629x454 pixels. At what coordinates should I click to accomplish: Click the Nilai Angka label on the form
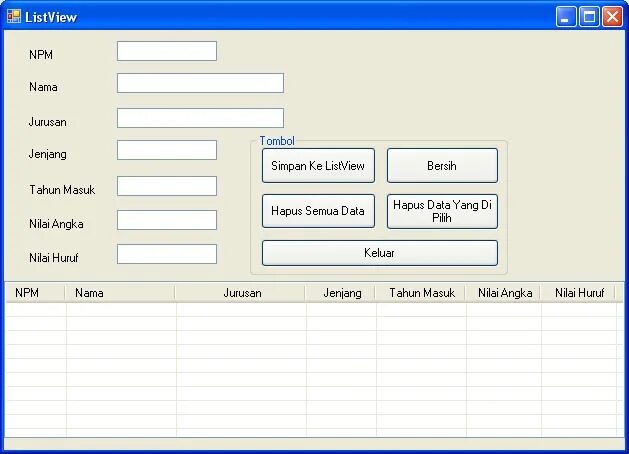point(56,224)
